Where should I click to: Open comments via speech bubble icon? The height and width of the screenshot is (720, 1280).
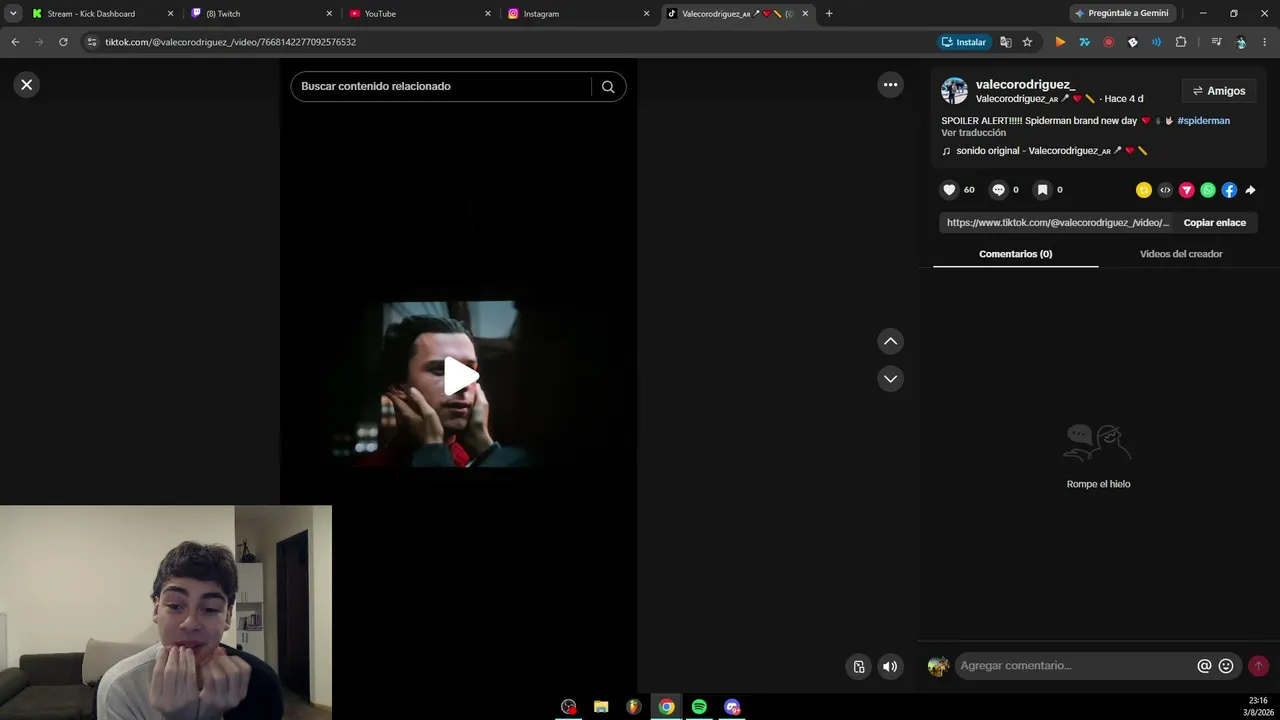998,190
